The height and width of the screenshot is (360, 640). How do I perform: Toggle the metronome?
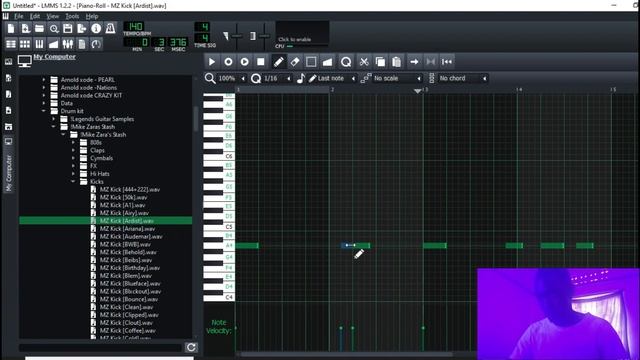(110, 29)
